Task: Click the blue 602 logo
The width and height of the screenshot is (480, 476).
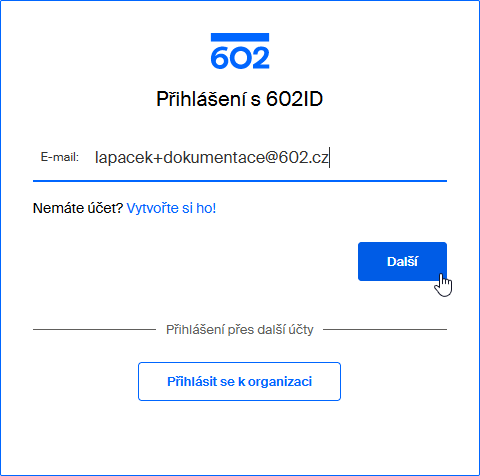Action: click(x=240, y=51)
